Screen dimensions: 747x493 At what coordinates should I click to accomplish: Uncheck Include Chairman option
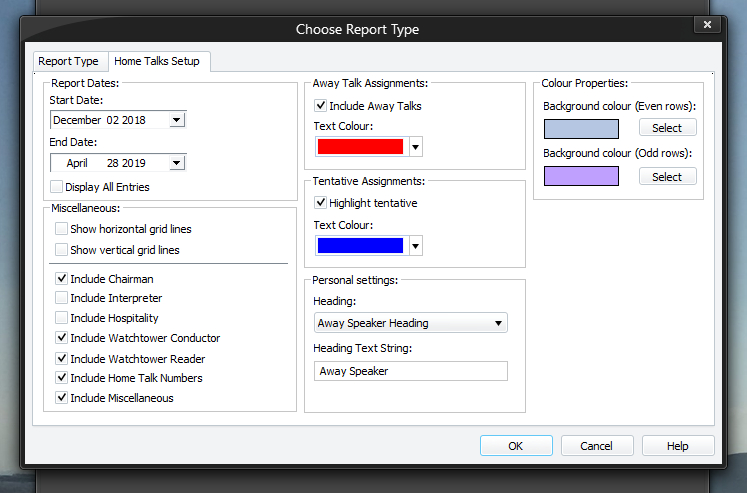[62, 279]
